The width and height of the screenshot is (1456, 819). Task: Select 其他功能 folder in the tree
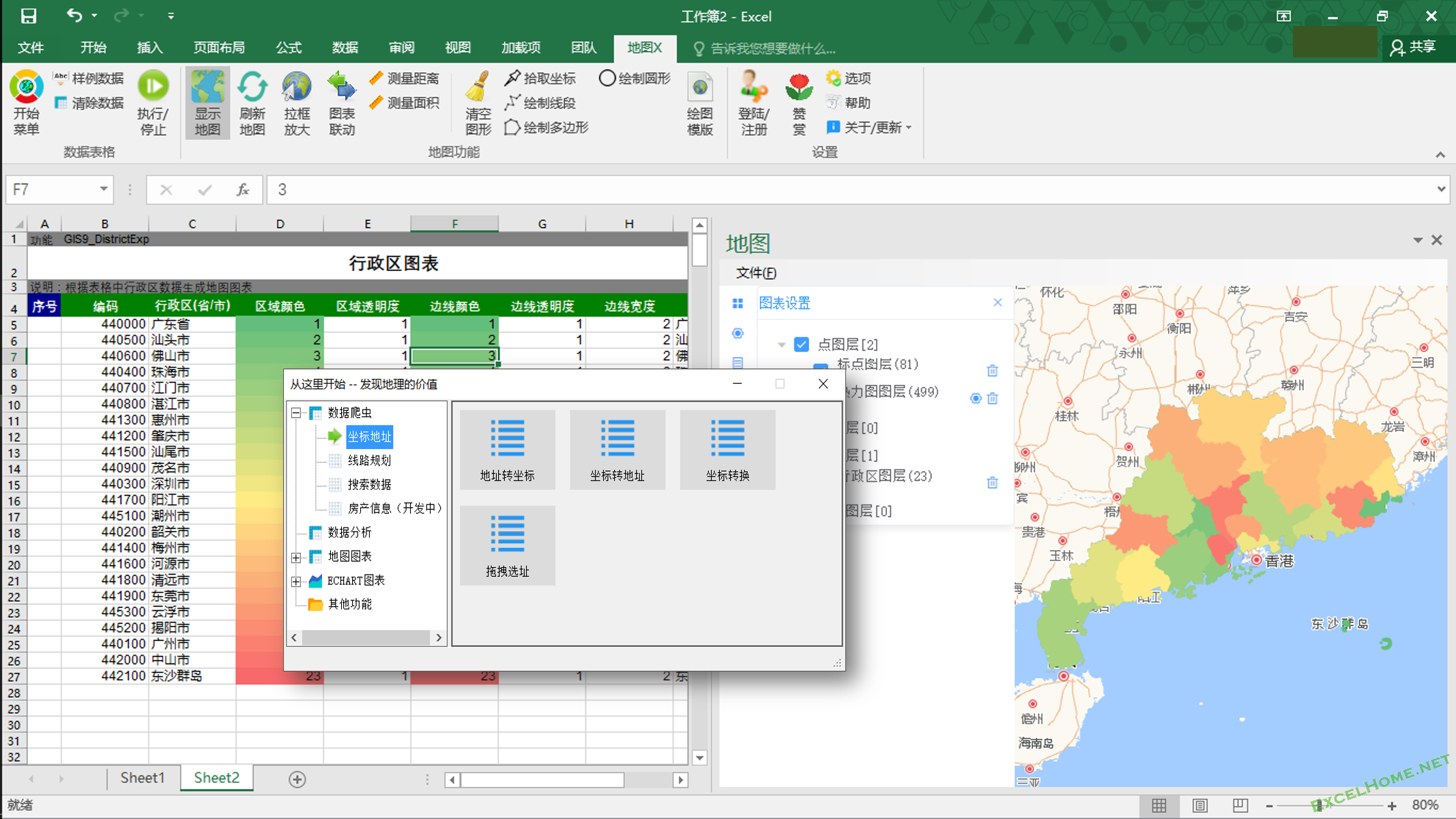[x=349, y=604]
